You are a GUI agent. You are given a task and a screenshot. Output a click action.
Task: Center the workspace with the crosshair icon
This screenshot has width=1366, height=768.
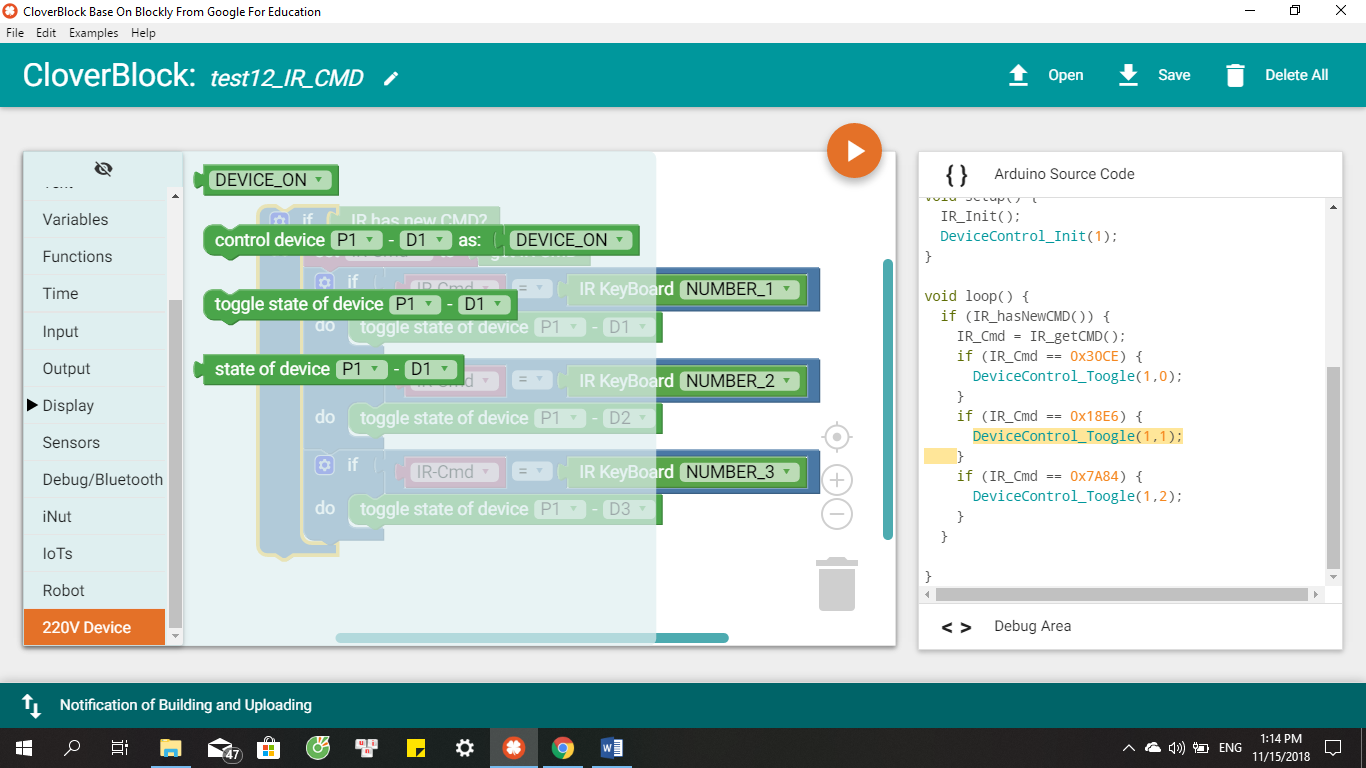(837, 437)
